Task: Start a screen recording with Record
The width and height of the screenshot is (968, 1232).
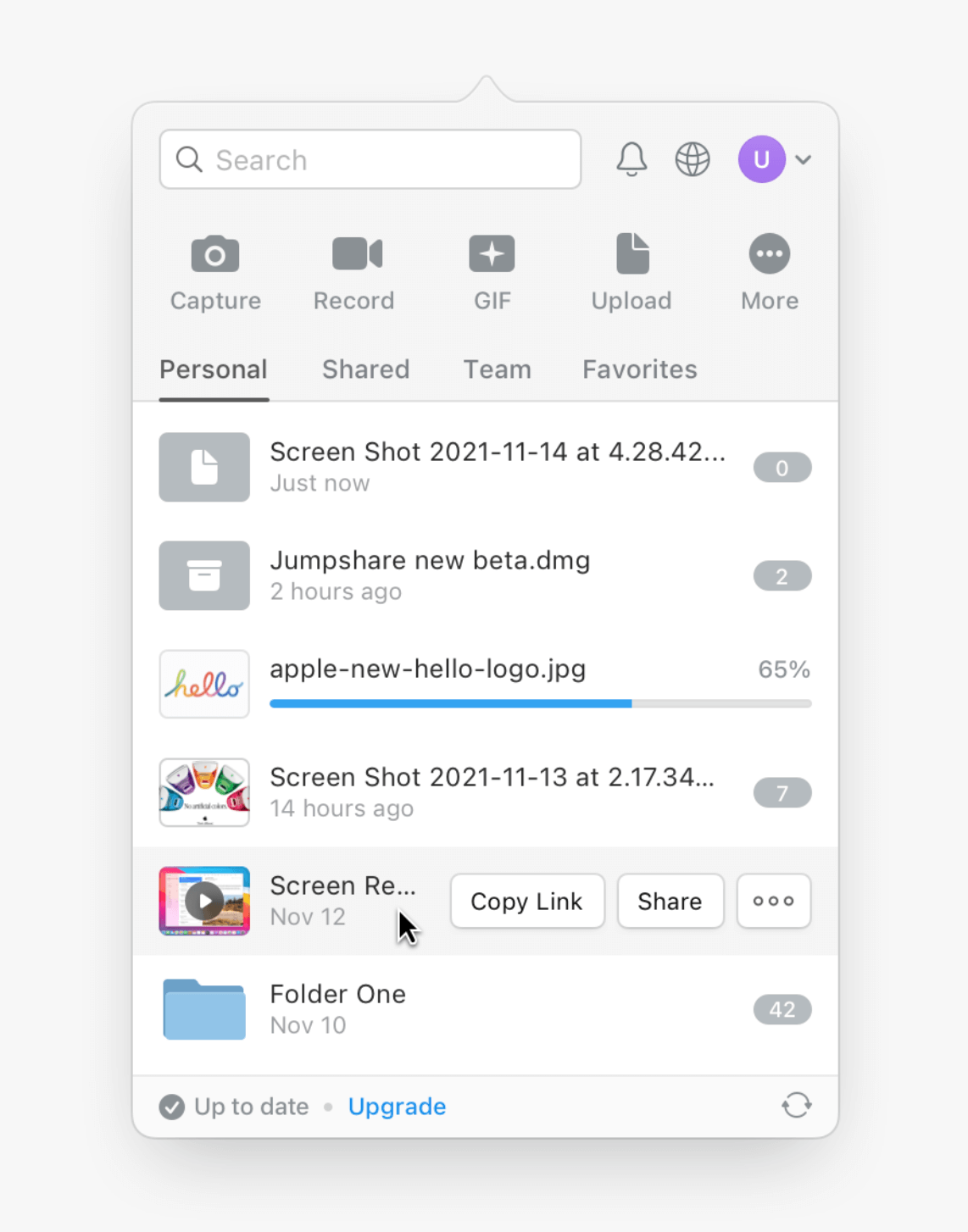Action: 356,254
